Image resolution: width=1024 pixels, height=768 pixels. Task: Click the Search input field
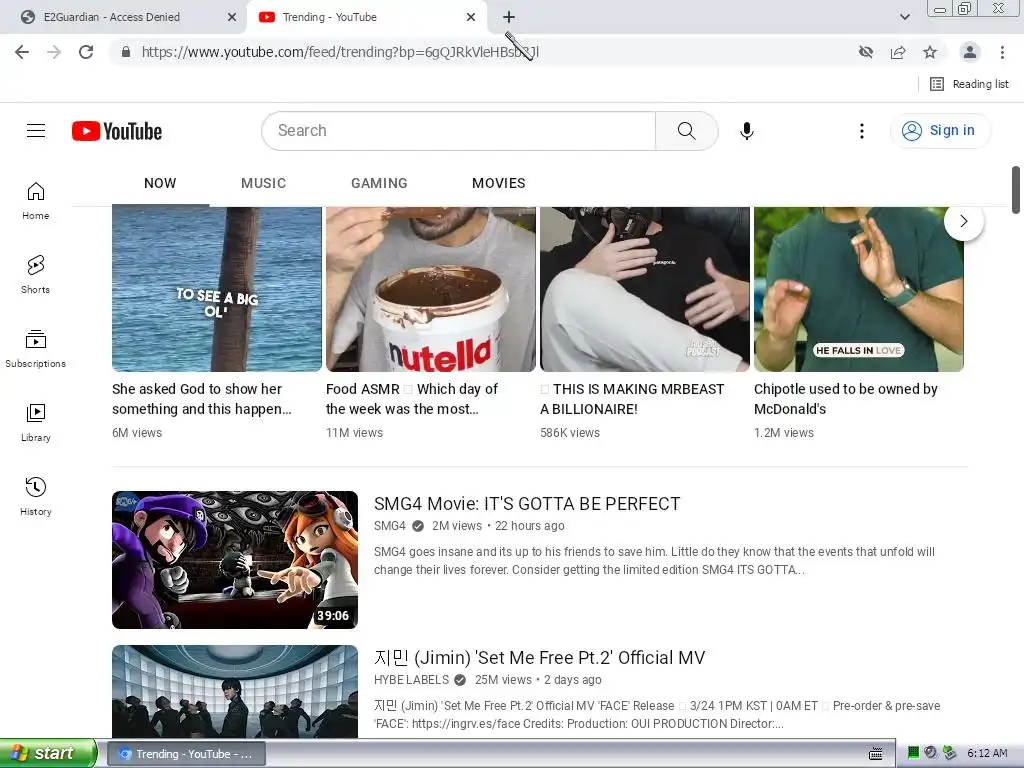pyautogui.click(x=458, y=131)
